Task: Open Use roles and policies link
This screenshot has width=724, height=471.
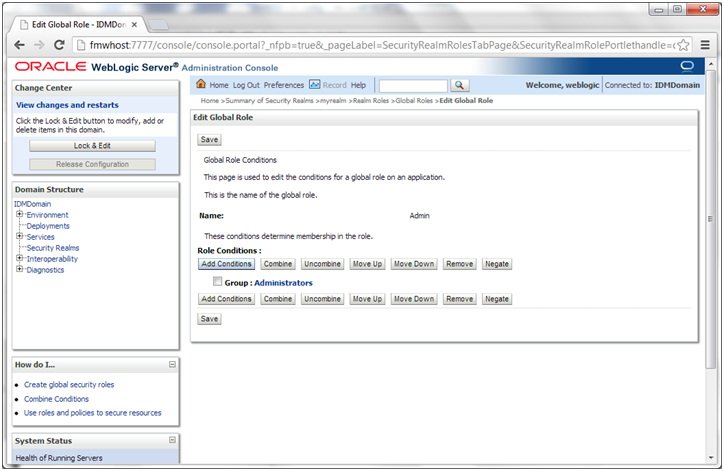Action: point(93,413)
